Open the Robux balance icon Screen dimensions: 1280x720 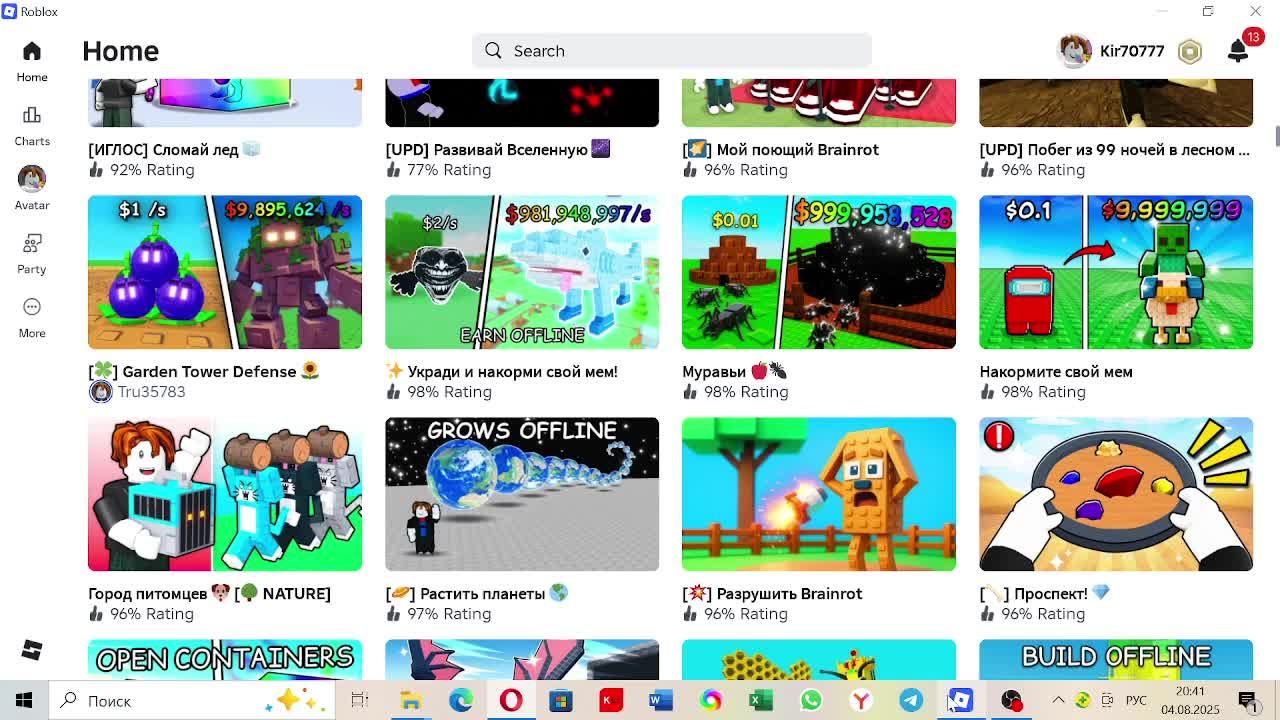pos(1189,51)
